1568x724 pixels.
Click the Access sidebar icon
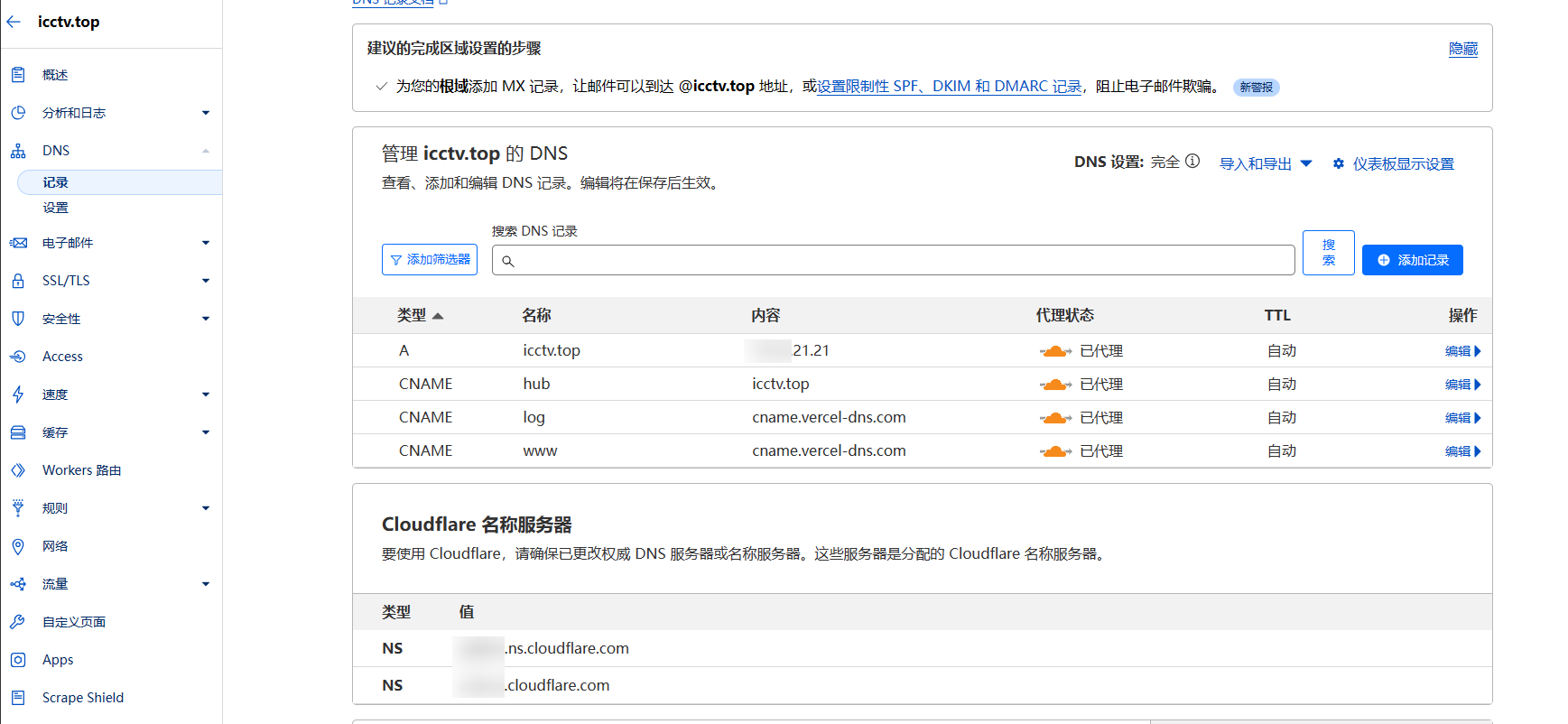point(18,357)
